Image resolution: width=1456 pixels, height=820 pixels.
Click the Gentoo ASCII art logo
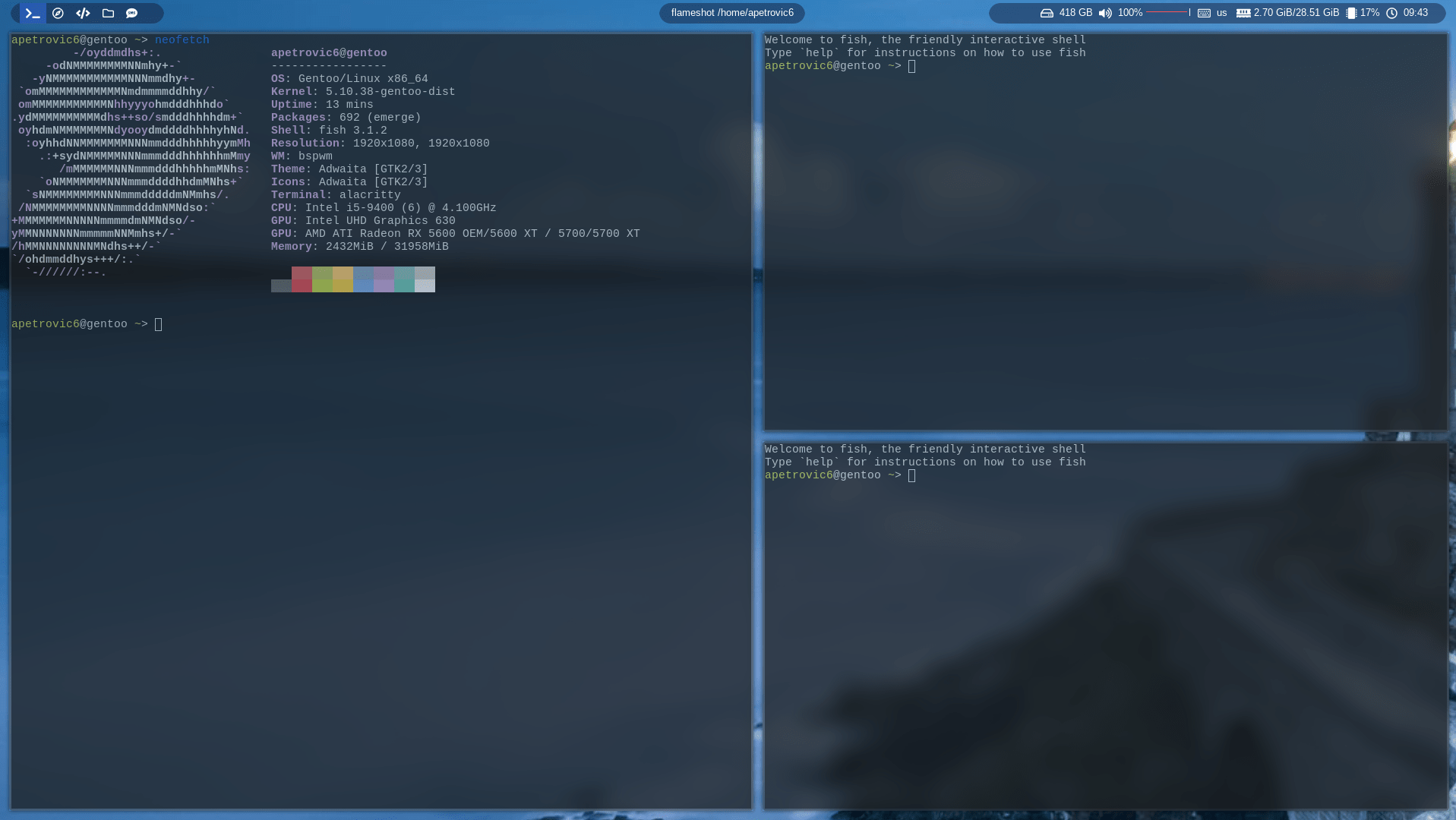click(x=131, y=162)
